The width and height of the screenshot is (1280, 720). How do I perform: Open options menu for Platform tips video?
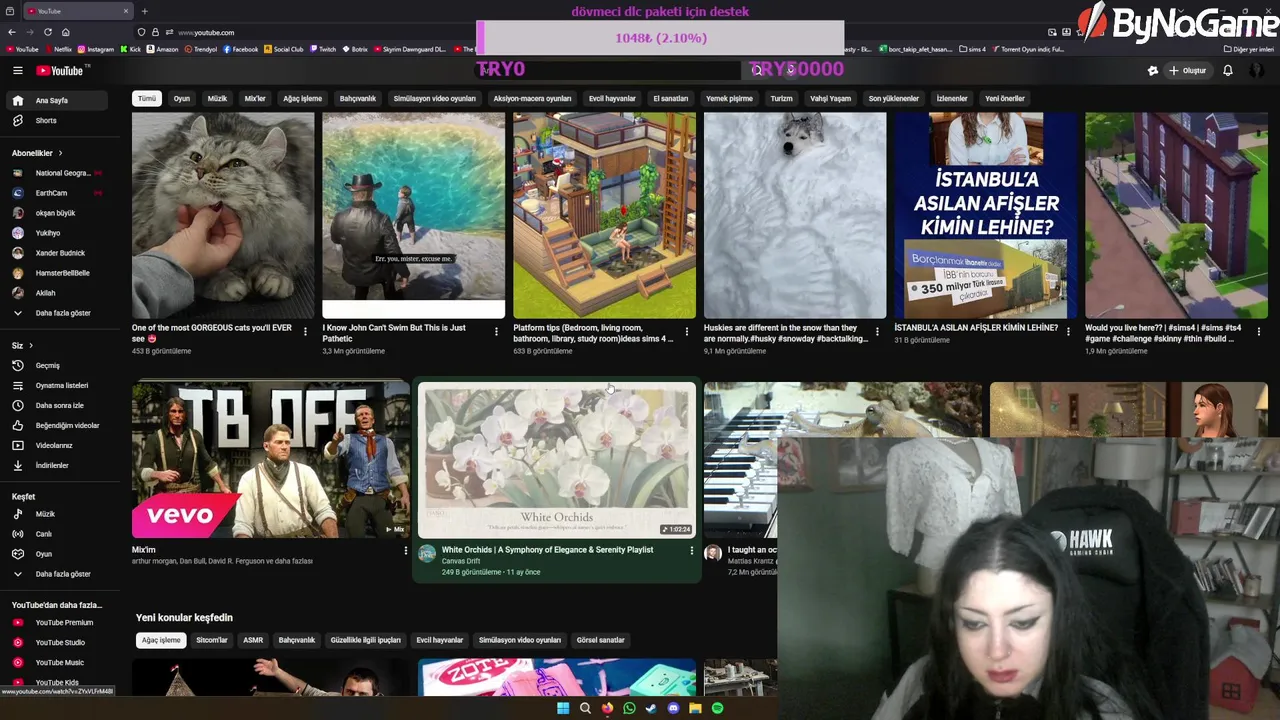(x=686, y=331)
